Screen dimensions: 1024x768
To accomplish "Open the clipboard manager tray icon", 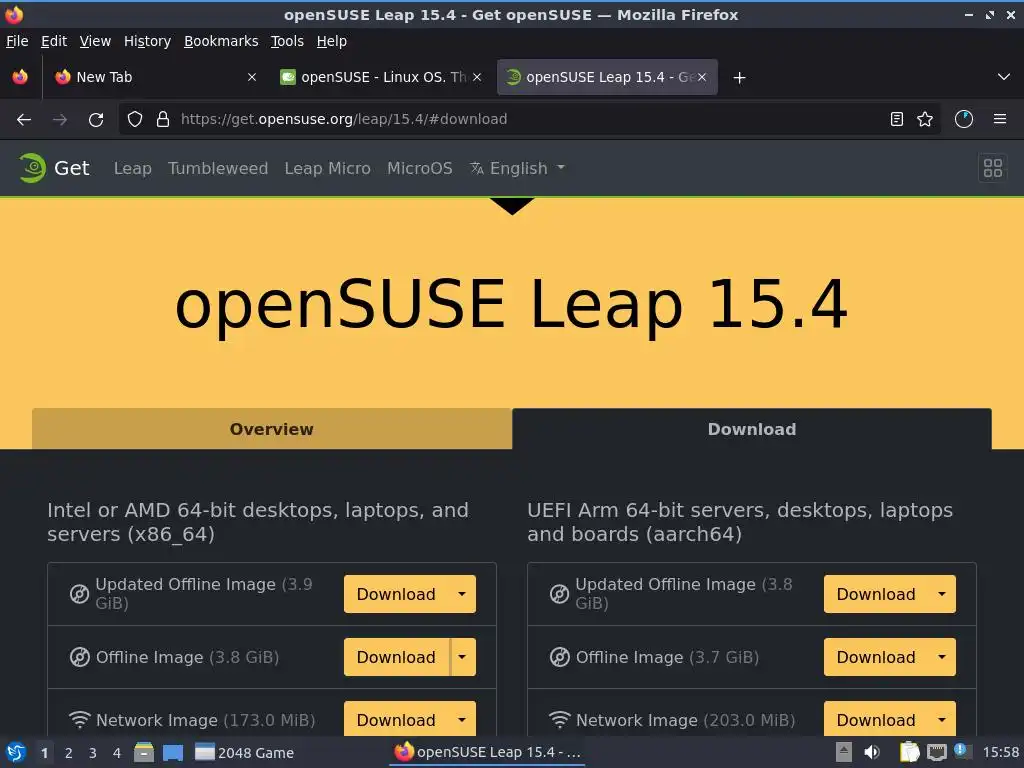I will pyautogui.click(x=910, y=752).
